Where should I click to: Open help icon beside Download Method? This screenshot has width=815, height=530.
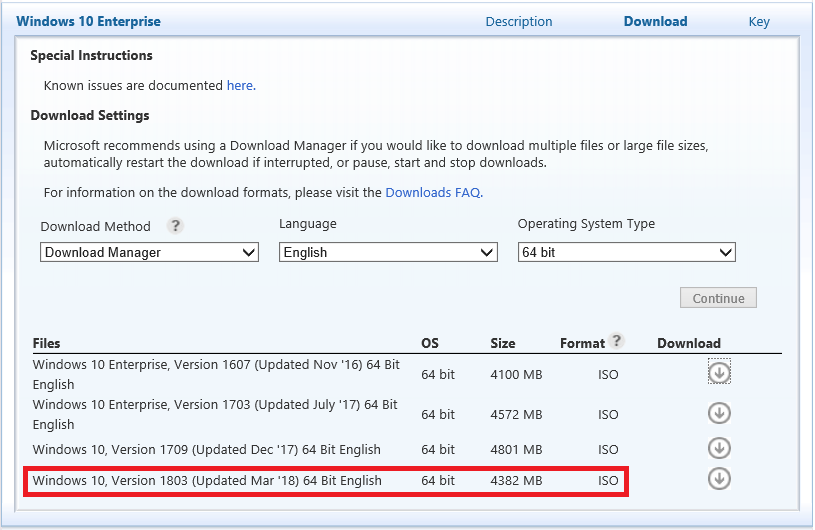[x=175, y=226]
